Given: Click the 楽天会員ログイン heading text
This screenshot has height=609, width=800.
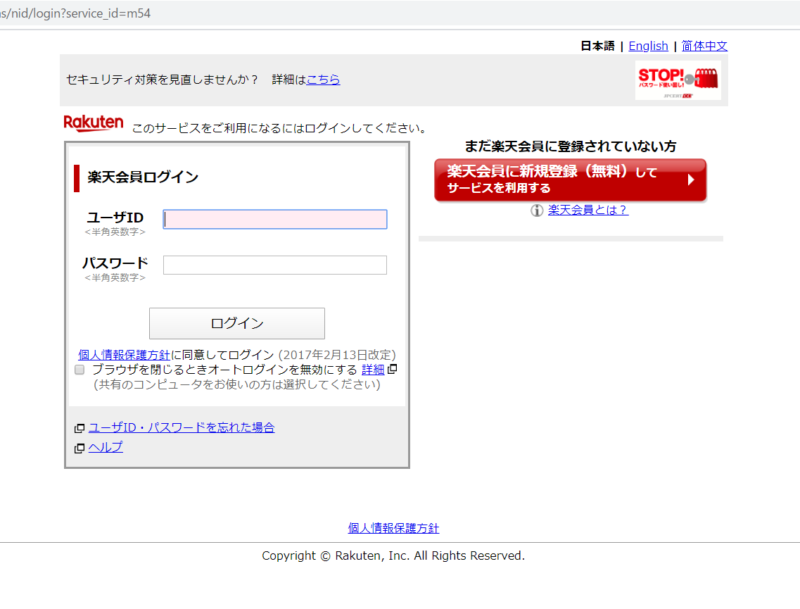Looking at the screenshot, I should click(x=143, y=177).
